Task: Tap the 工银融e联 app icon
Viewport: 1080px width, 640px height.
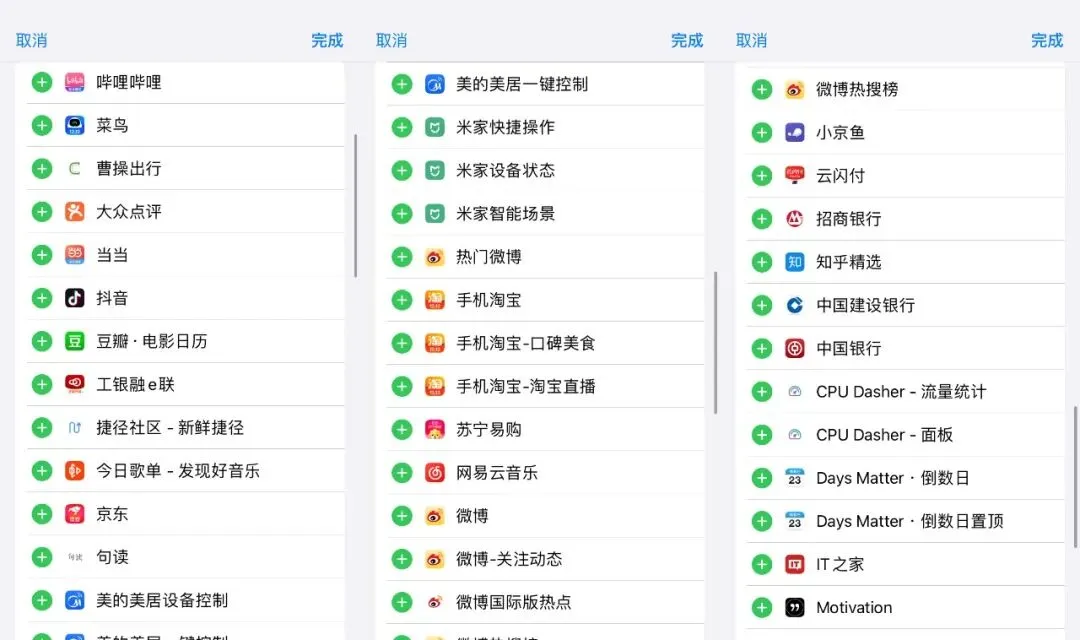Action: coord(74,384)
